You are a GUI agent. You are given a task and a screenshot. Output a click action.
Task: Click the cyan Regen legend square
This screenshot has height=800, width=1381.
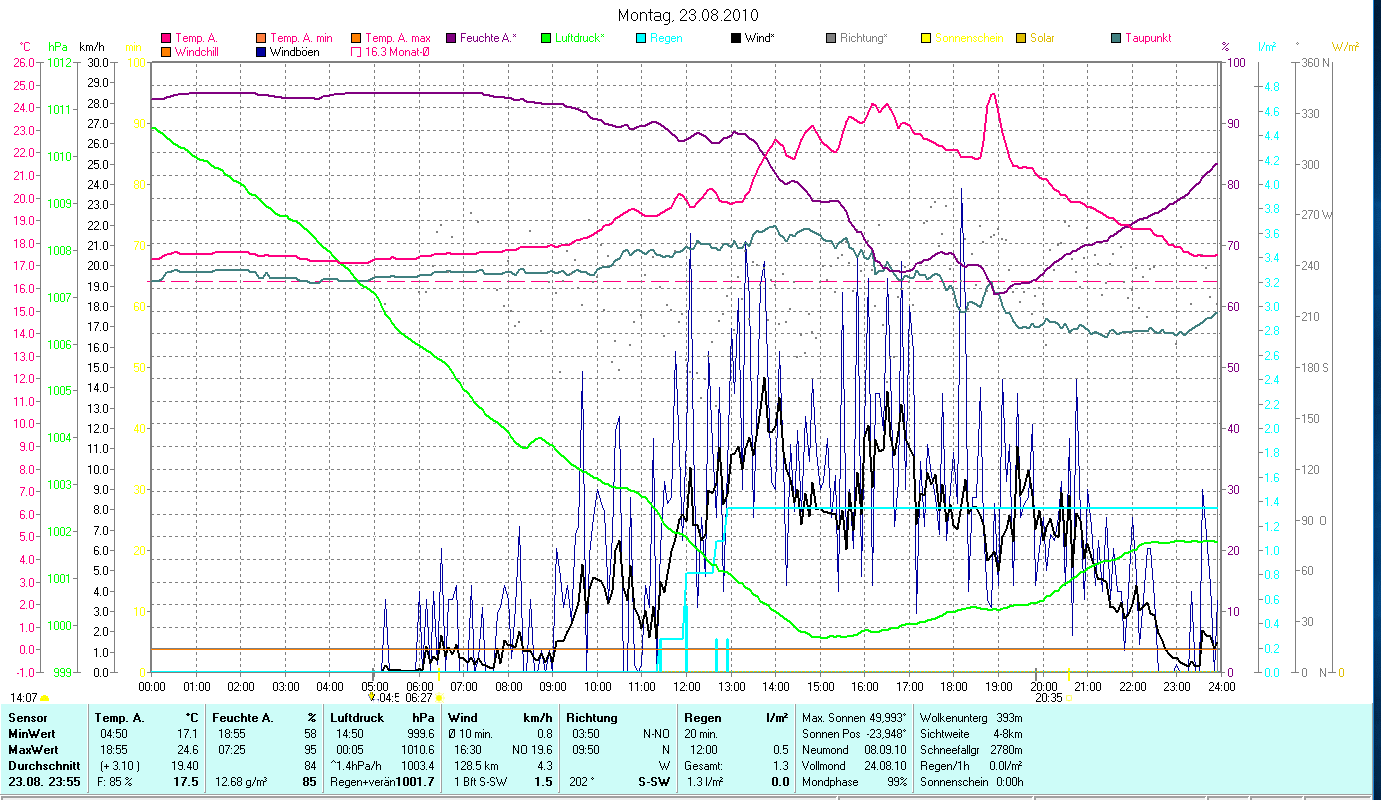[x=640, y=38]
